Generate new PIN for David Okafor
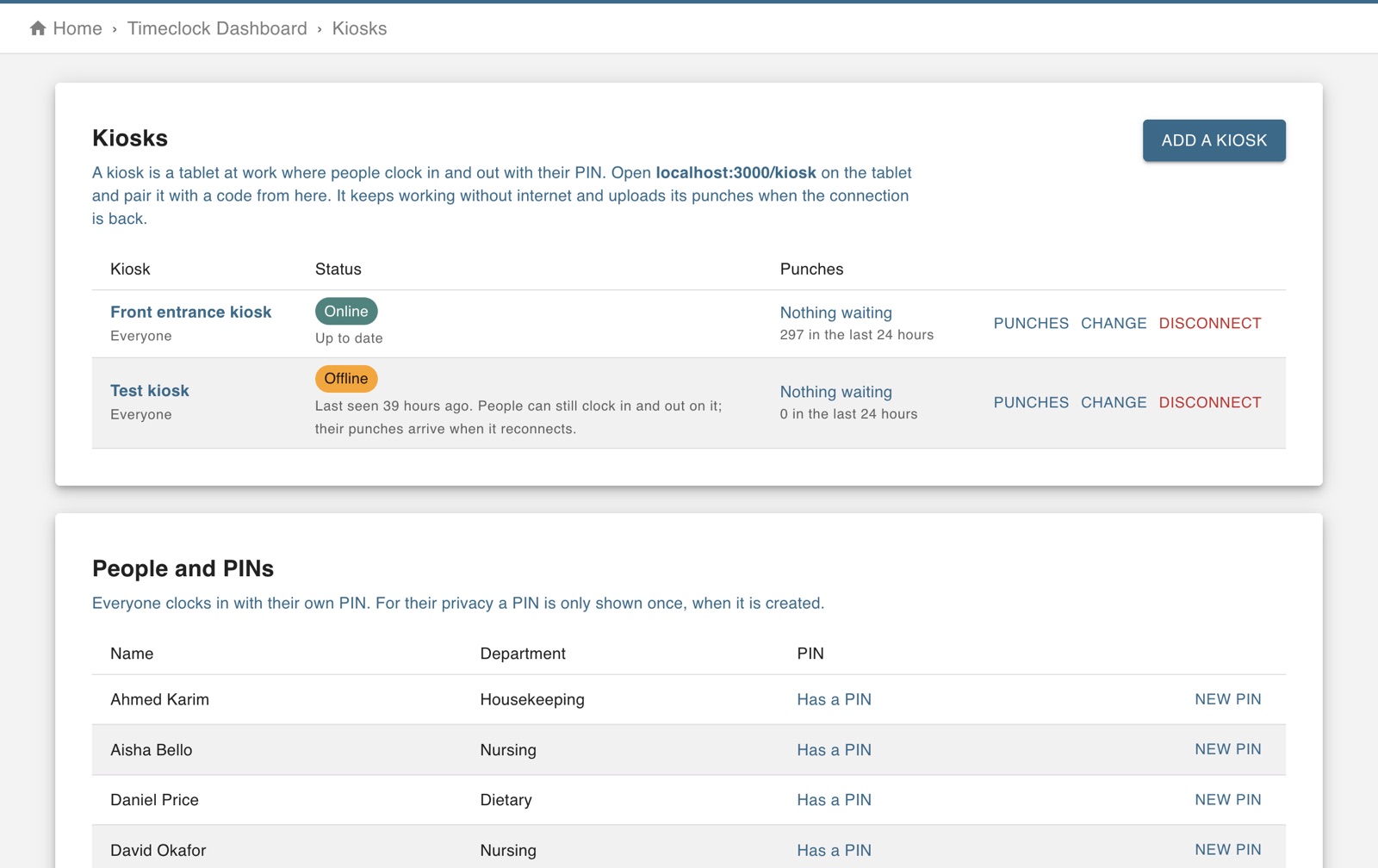The height and width of the screenshot is (868, 1378). coord(1227,850)
